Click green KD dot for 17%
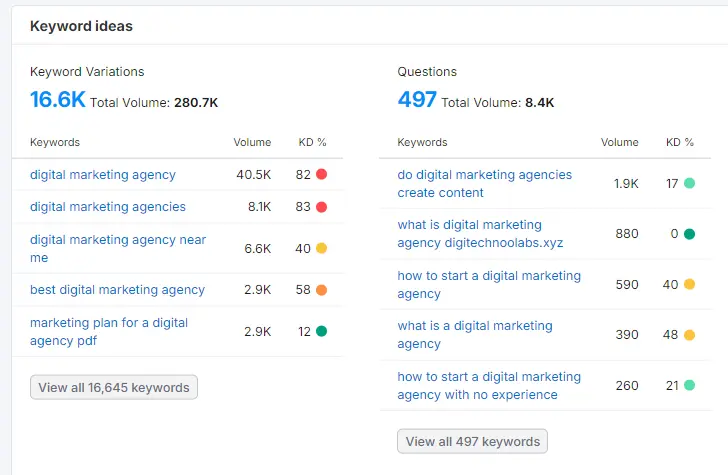This screenshot has height=475, width=728. pyautogui.click(x=689, y=183)
